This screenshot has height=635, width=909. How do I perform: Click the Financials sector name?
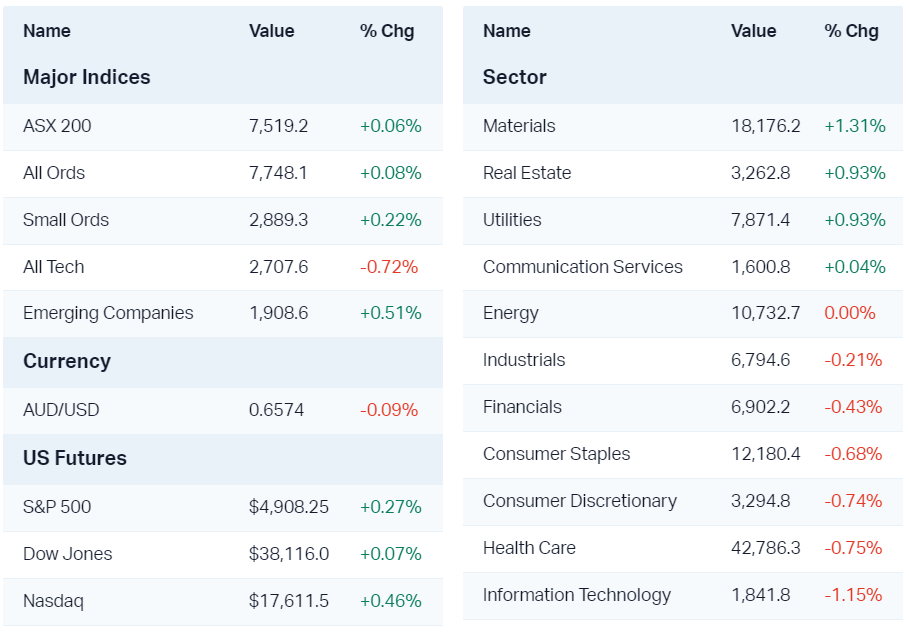tap(522, 407)
